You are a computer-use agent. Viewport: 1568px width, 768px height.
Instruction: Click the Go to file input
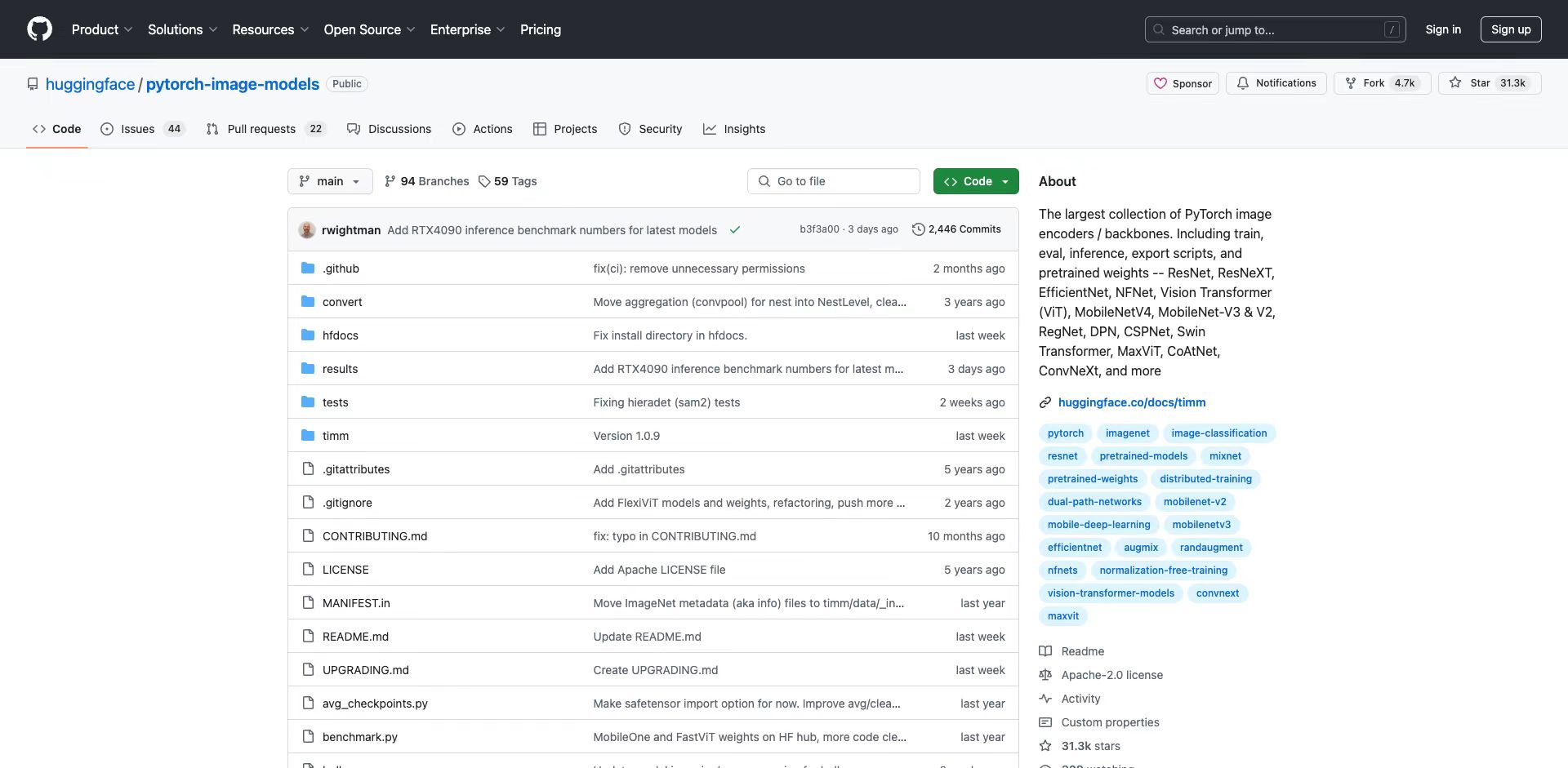pos(834,181)
